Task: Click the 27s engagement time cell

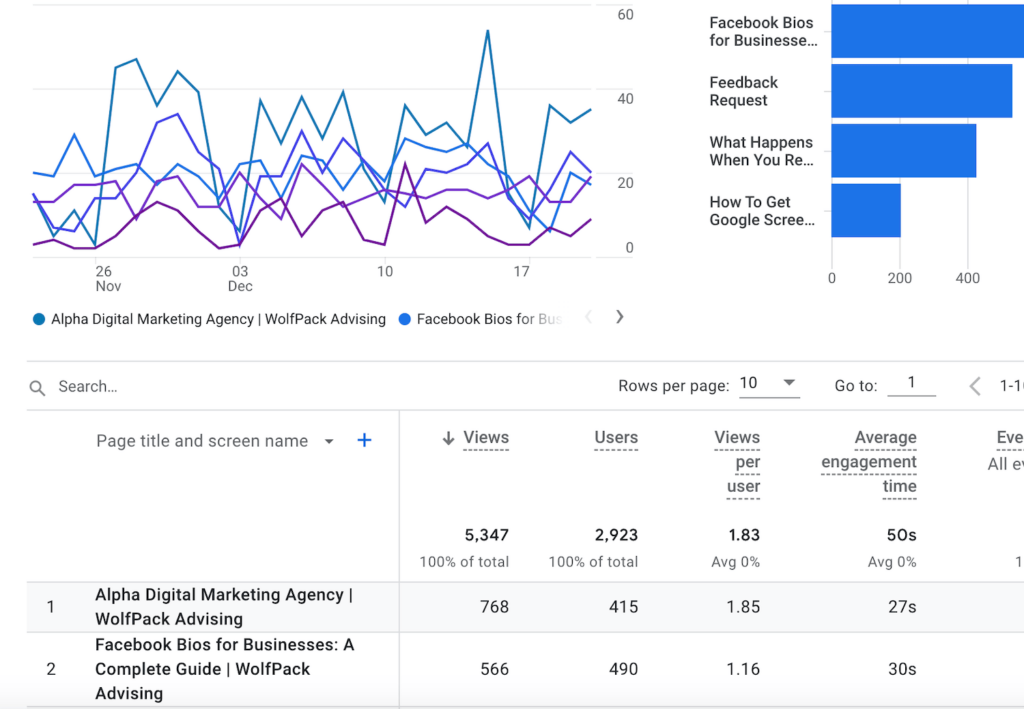Action: 902,607
